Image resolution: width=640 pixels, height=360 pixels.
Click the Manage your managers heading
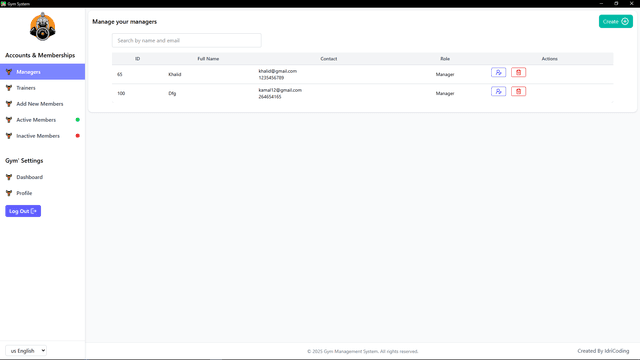point(124,22)
